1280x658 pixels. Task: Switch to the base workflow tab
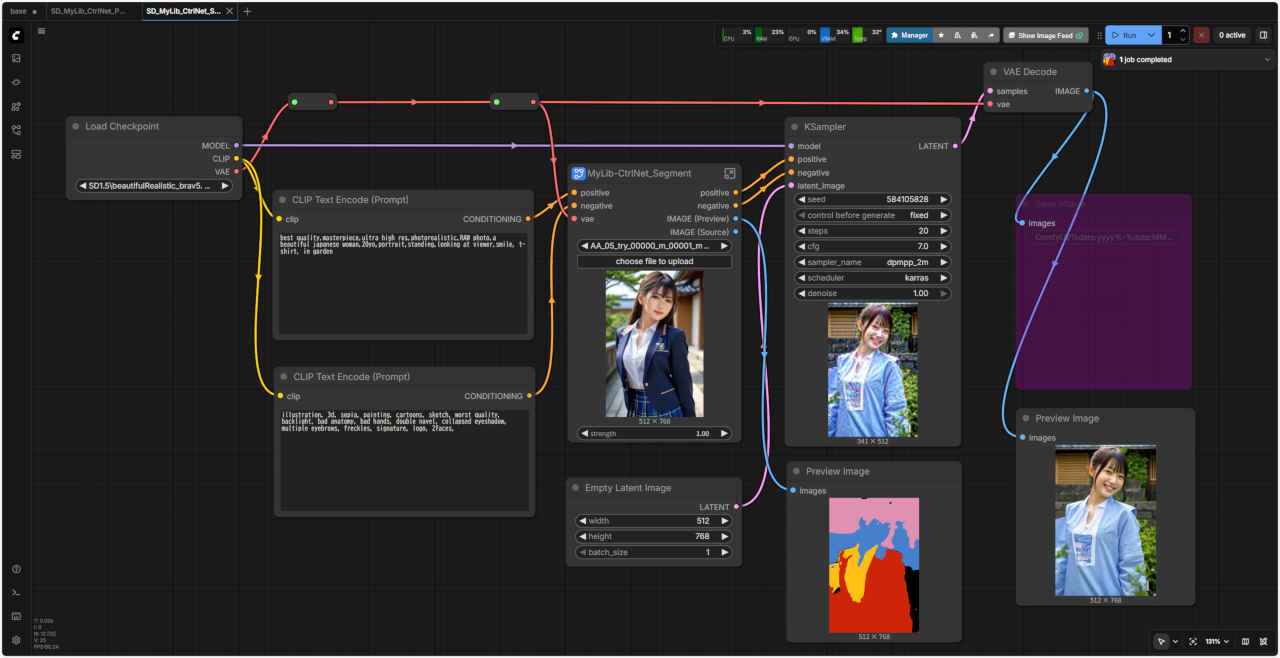18,11
